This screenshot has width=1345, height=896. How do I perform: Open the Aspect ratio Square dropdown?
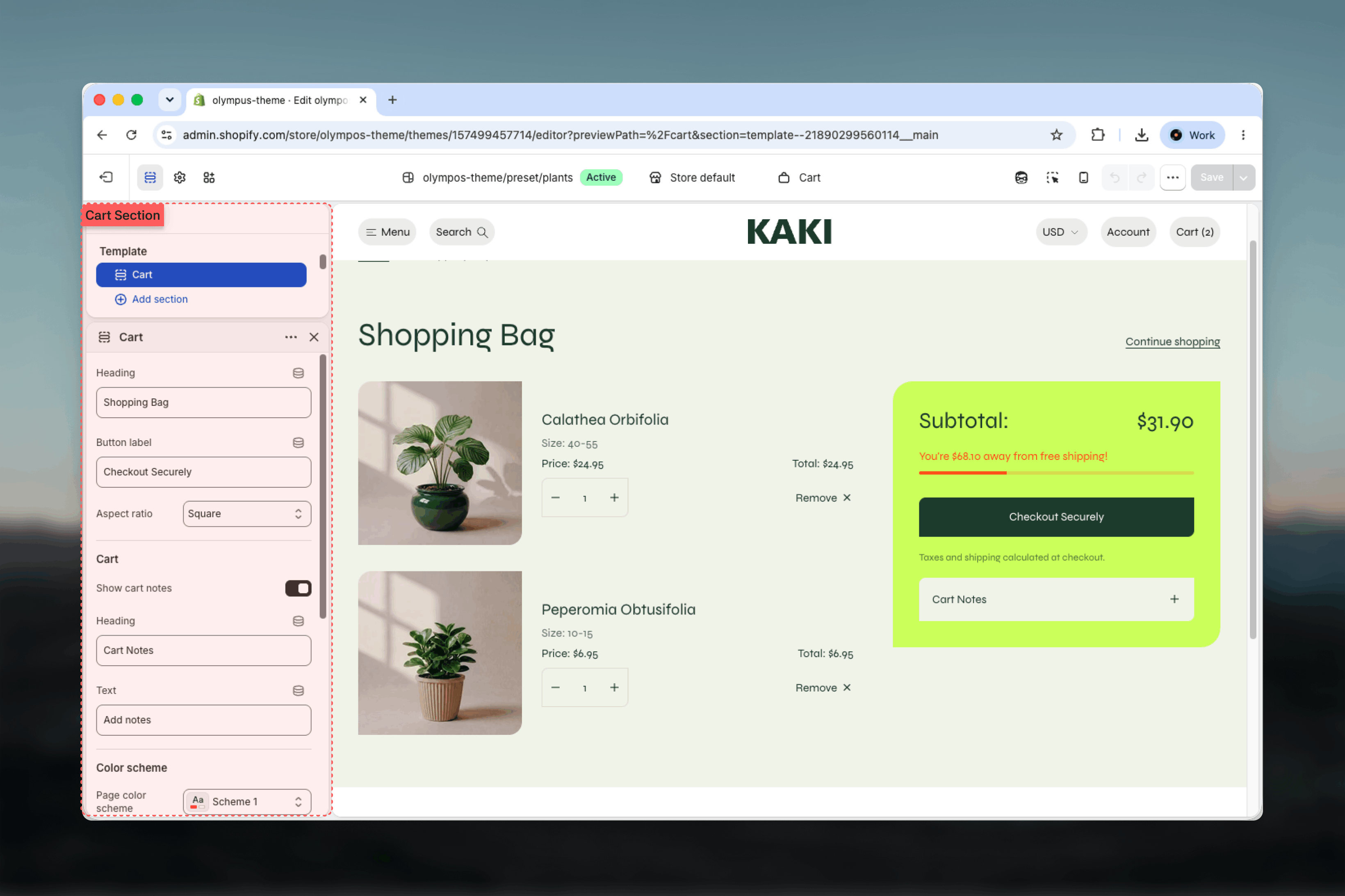tap(247, 514)
